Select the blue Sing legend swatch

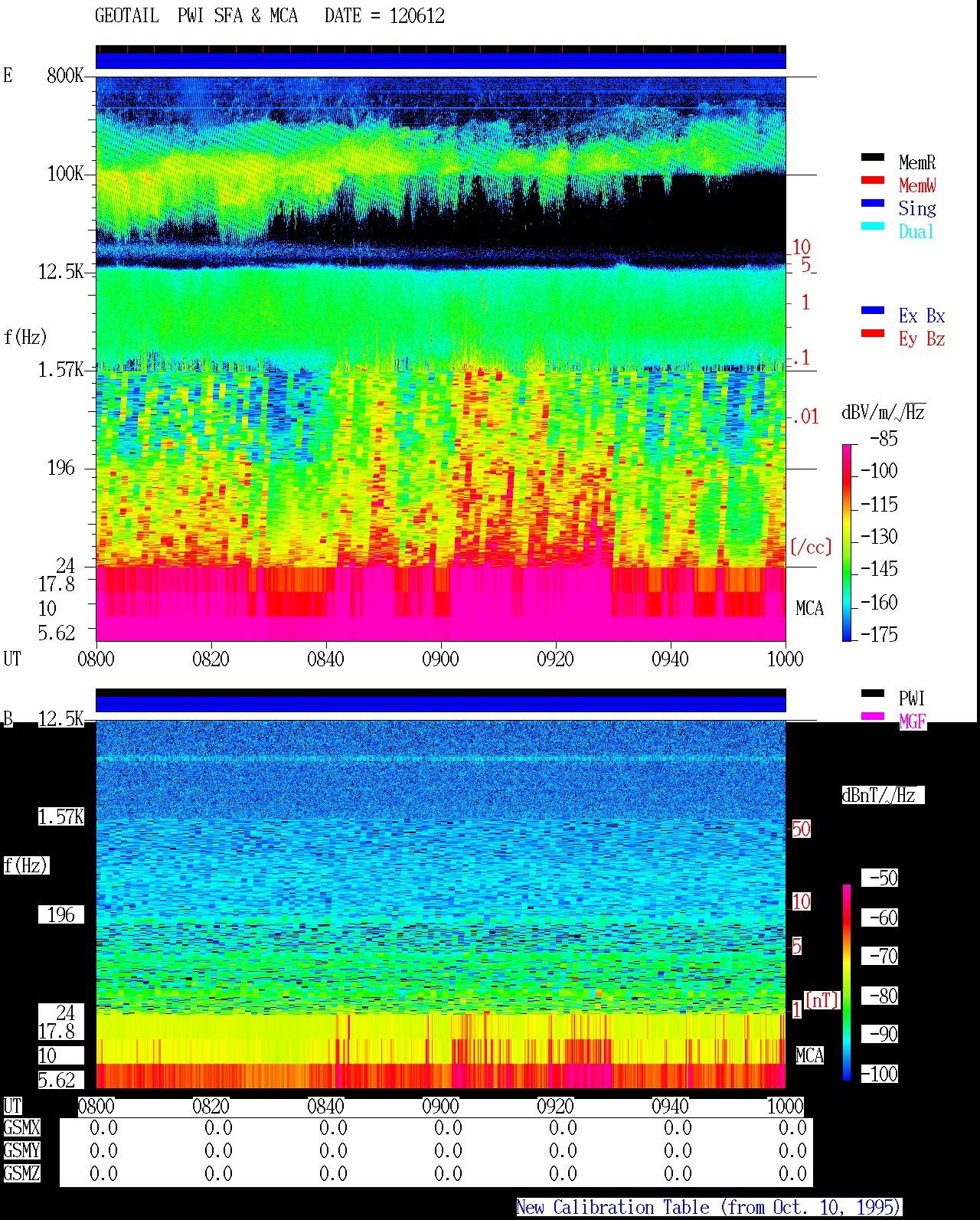(x=873, y=204)
